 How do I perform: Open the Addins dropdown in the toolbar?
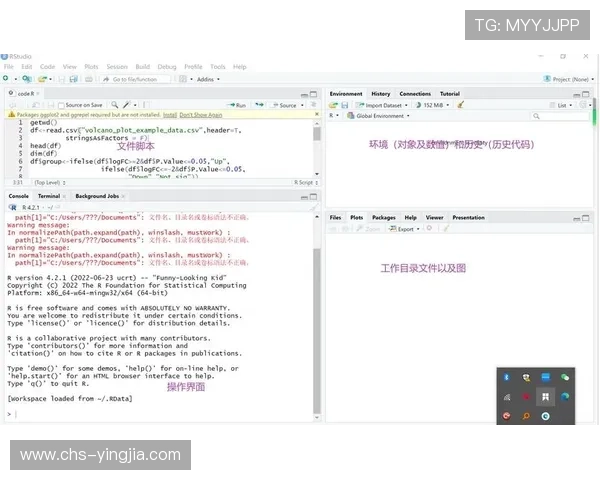point(207,78)
